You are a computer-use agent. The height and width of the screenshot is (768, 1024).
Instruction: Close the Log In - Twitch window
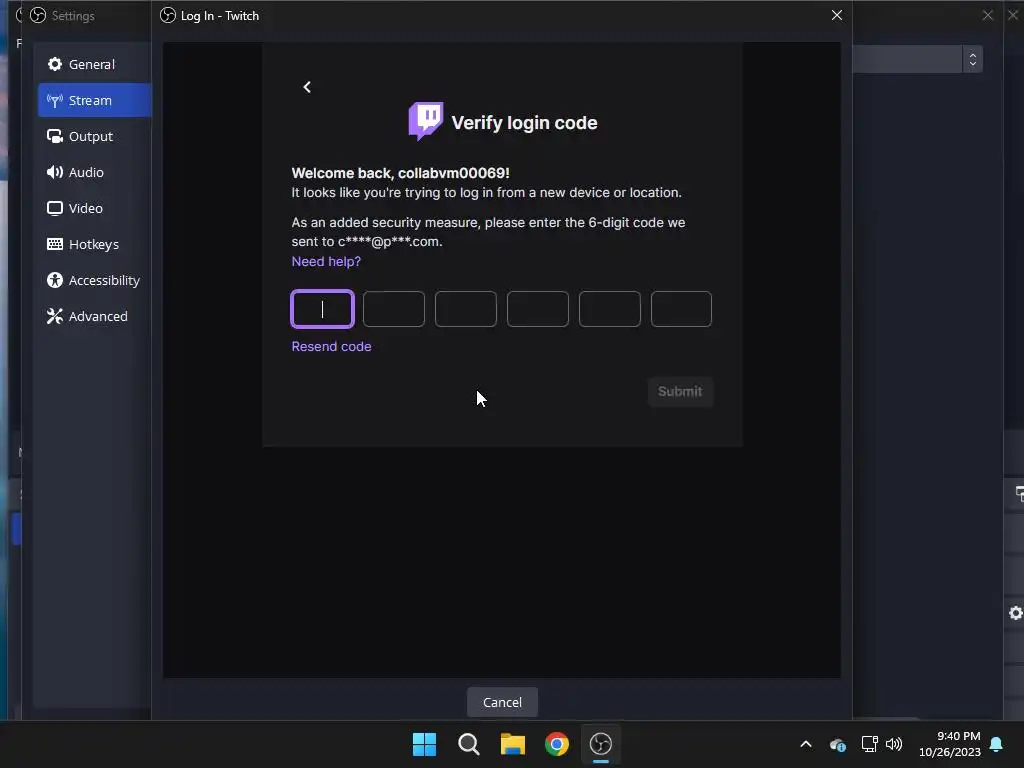tap(837, 15)
